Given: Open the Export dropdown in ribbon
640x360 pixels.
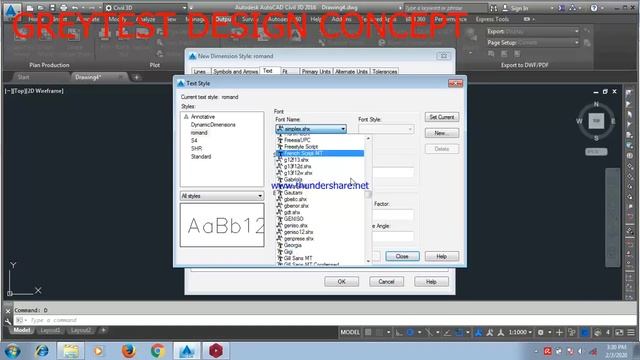Looking at the screenshot, I should click(532, 31).
